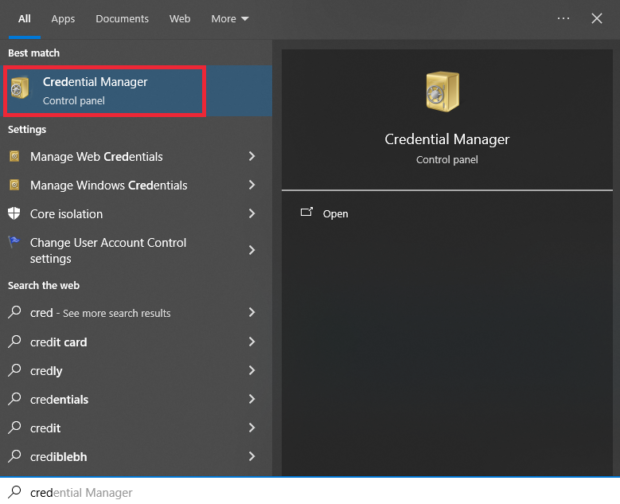Click the Open icon in the right pane
The image size is (620, 504).
[306, 213]
